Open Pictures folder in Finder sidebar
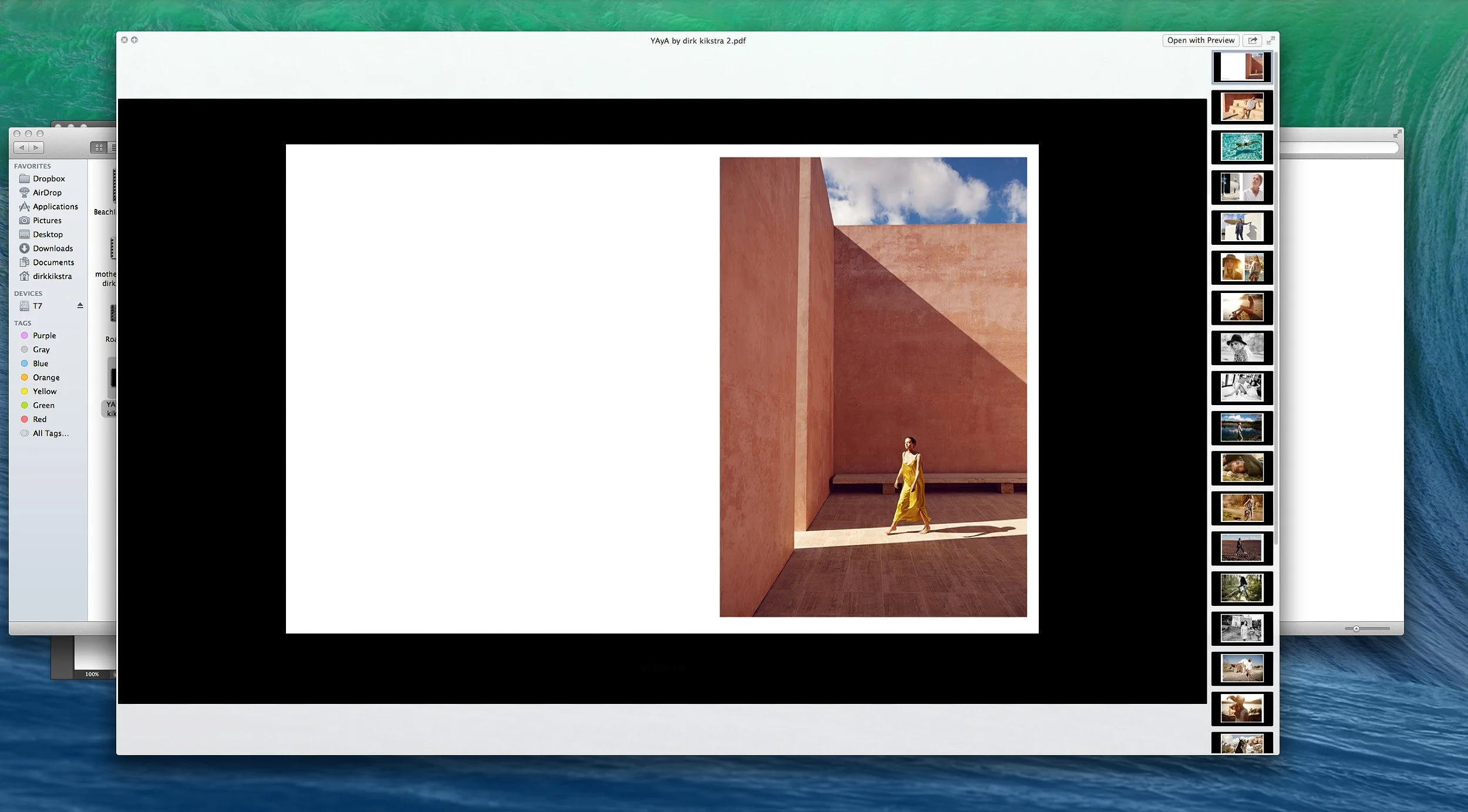Viewport: 1468px width, 812px height. point(47,221)
